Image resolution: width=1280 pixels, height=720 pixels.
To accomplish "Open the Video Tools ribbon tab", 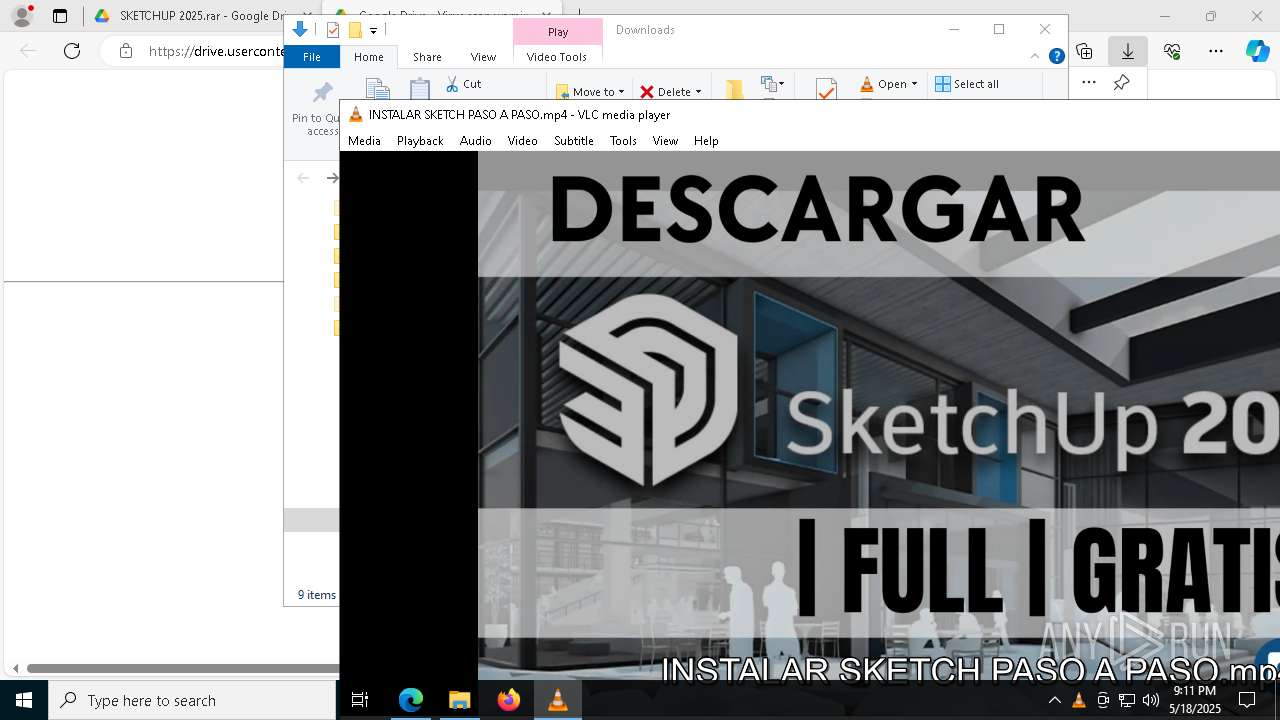I will pos(557,57).
